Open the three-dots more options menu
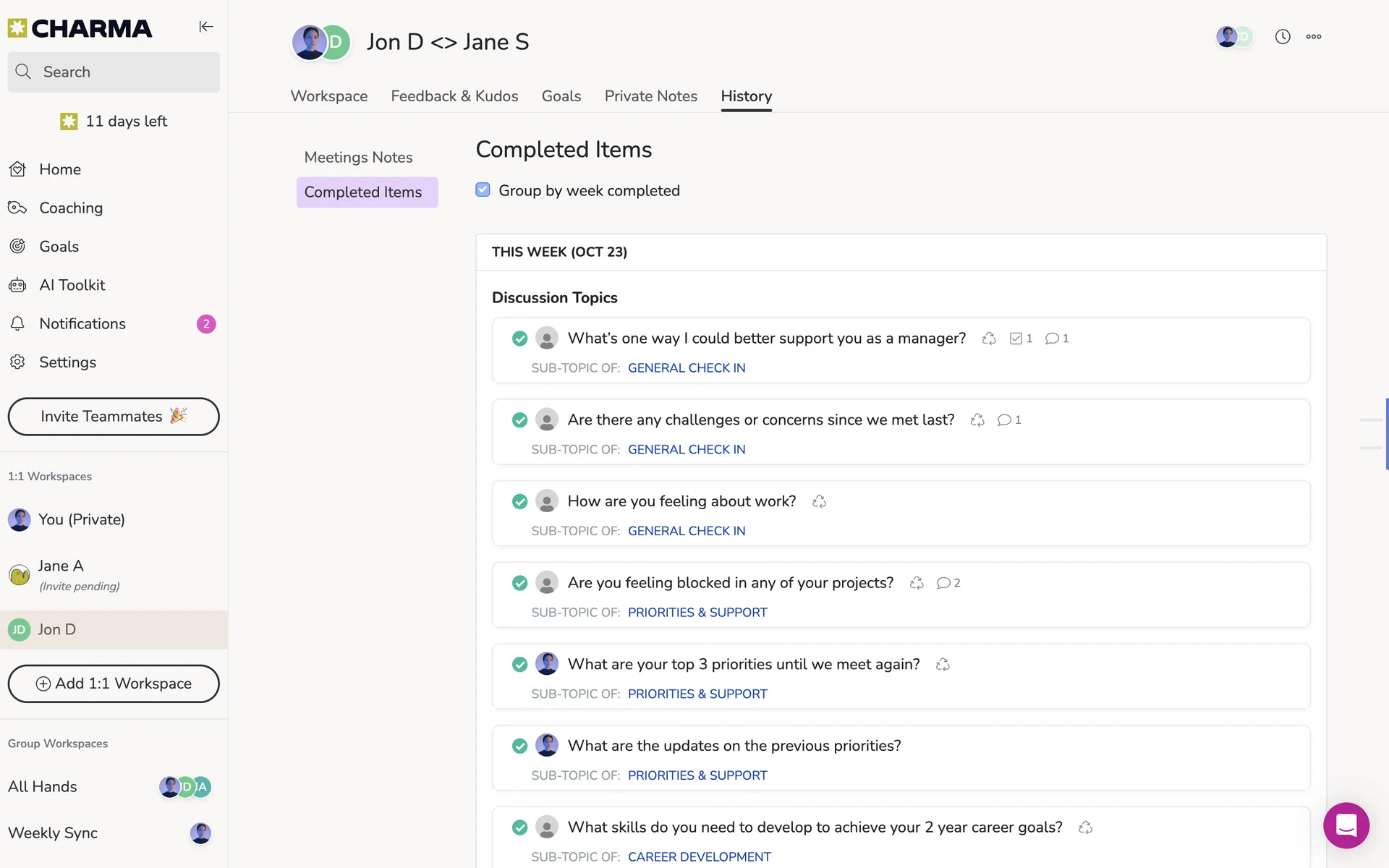Viewport: 1389px width, 868px height. (1314, 37)
